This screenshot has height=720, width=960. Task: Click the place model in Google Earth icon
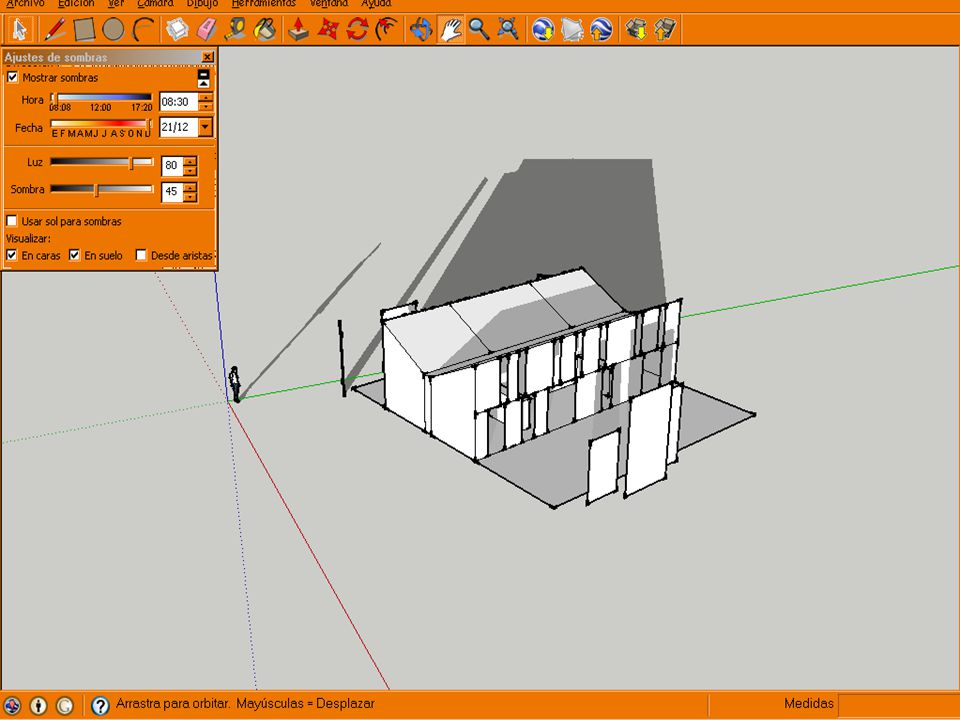coord(601,29)
